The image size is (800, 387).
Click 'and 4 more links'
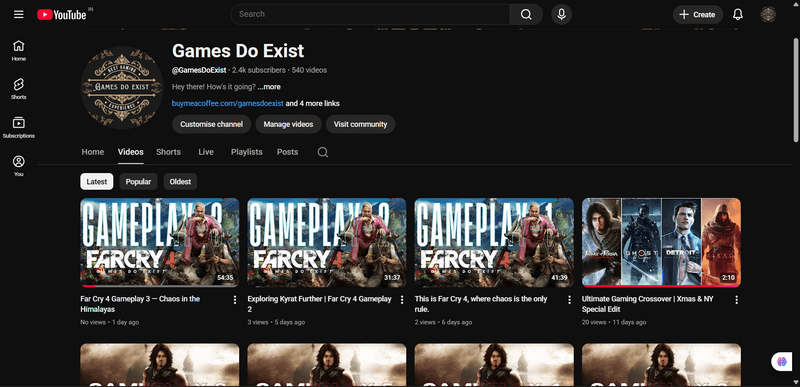313,104
